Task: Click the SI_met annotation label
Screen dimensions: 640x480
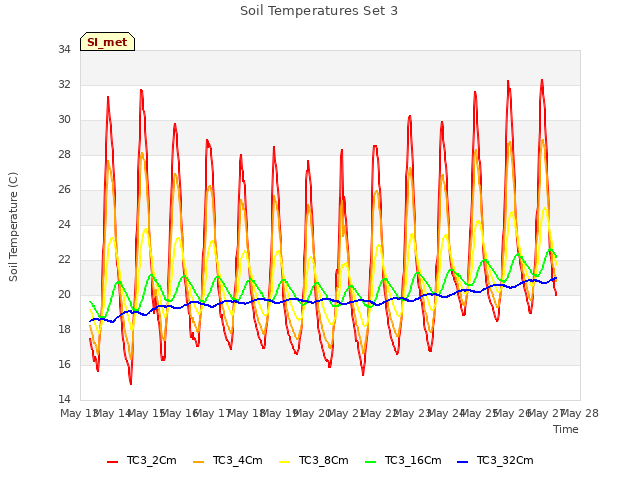Action: (107, 42)
